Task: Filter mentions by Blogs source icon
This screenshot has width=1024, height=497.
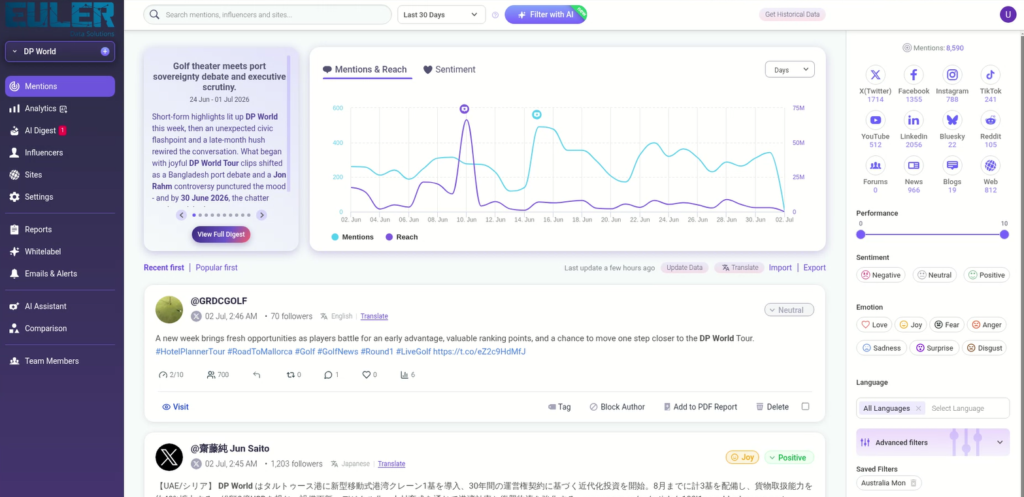Action: tap(952, 165)
